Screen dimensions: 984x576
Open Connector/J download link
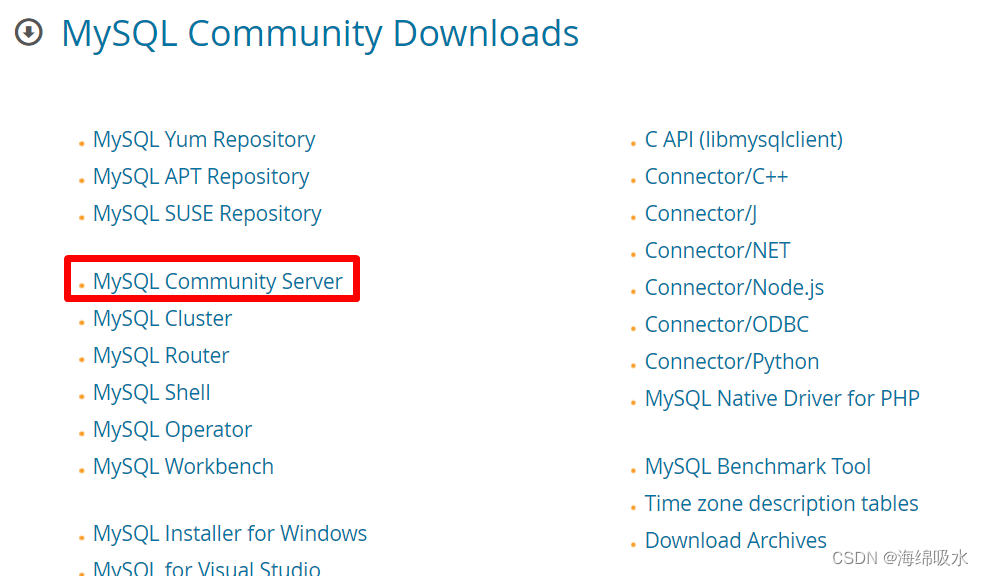[701, 214]
